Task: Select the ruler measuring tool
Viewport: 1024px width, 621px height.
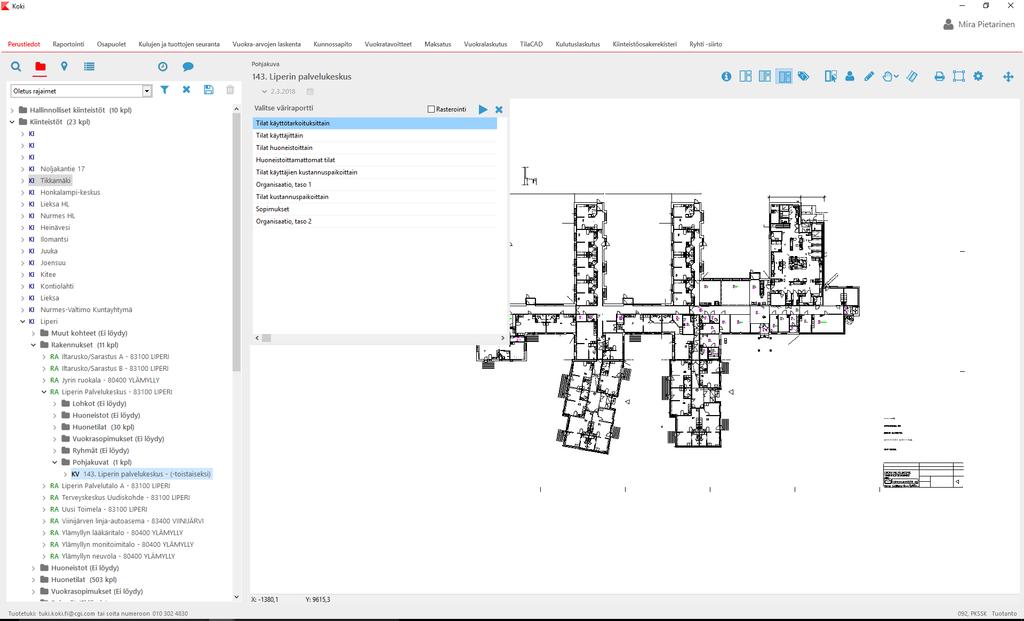Action: click(x=912, y=76)
